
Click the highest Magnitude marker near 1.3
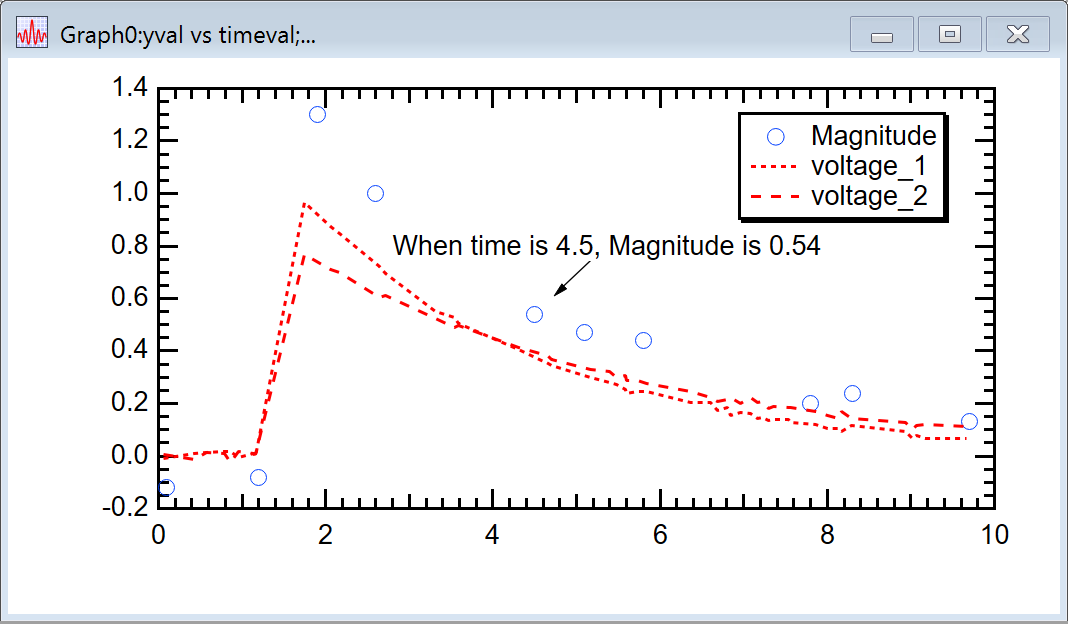coord(317,114)
